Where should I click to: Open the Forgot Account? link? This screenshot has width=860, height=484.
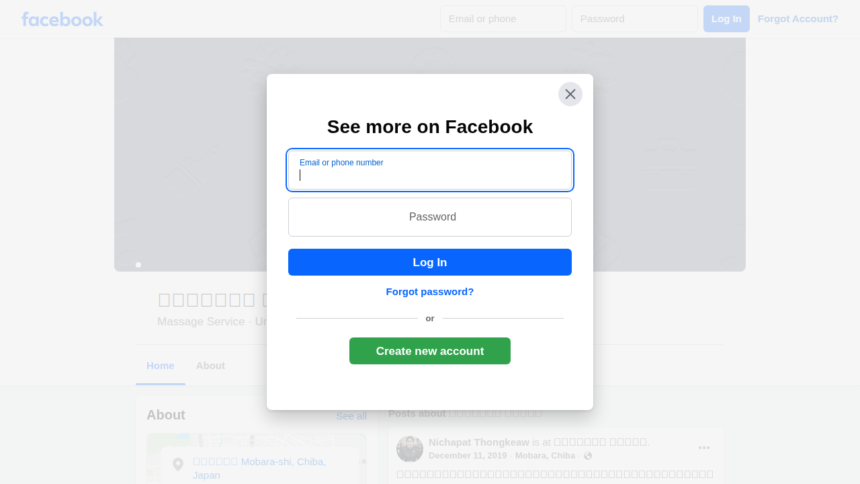pyautogui.click(x=797, y=19)
